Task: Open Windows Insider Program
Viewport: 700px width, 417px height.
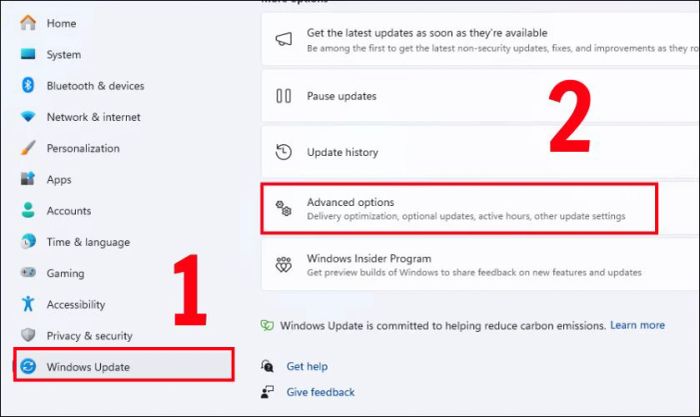Action: coord(480,265)
